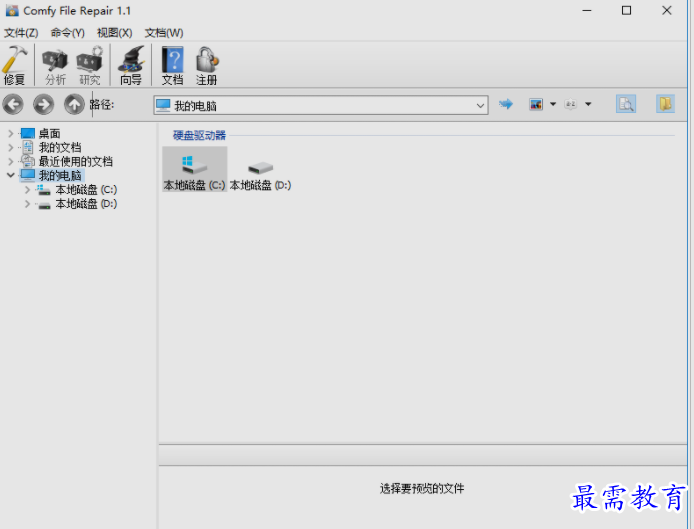Go up one folder level
This screenshot has width=694, height=529.
tap(74, 104)
